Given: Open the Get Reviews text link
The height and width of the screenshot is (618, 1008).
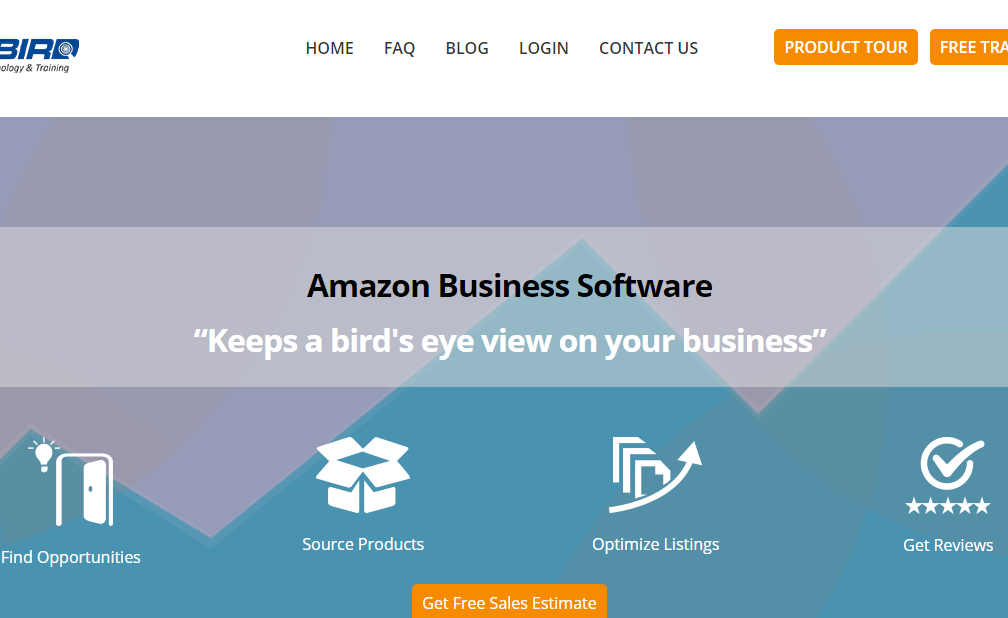Looking at the screenshot, I should (948, 545).
